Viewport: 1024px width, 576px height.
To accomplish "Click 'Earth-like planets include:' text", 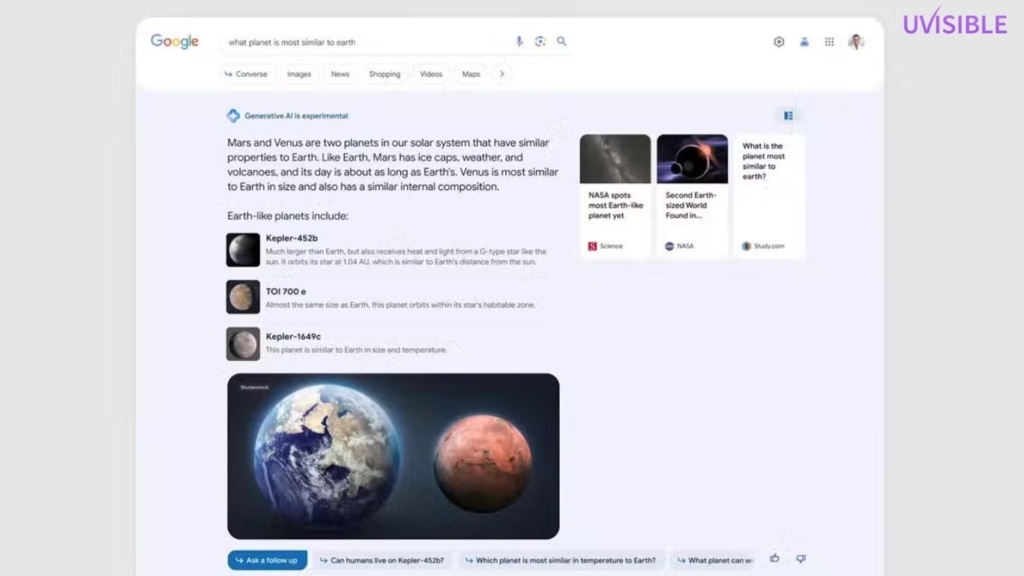I will [287, 216].
